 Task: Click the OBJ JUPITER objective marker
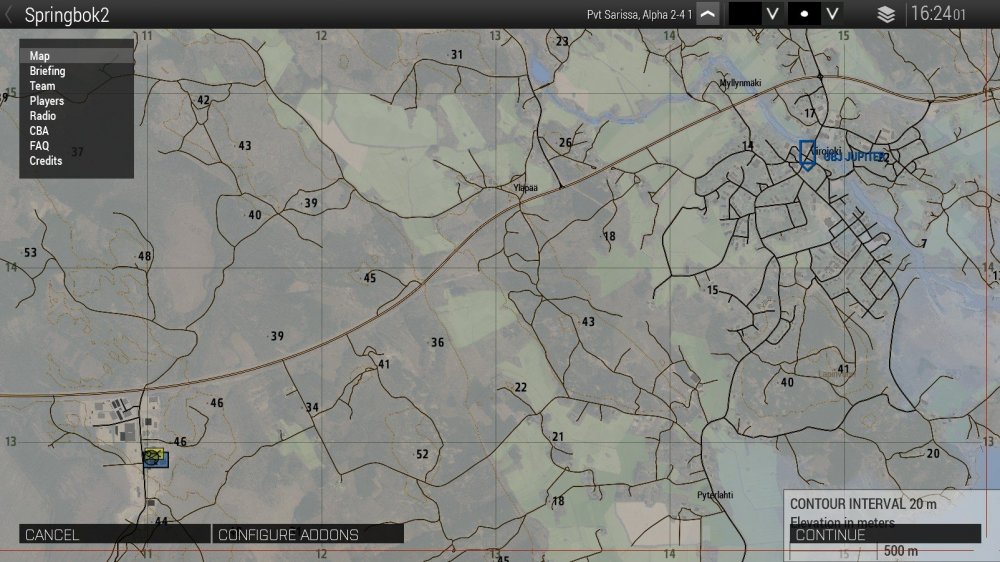[807, 154]
